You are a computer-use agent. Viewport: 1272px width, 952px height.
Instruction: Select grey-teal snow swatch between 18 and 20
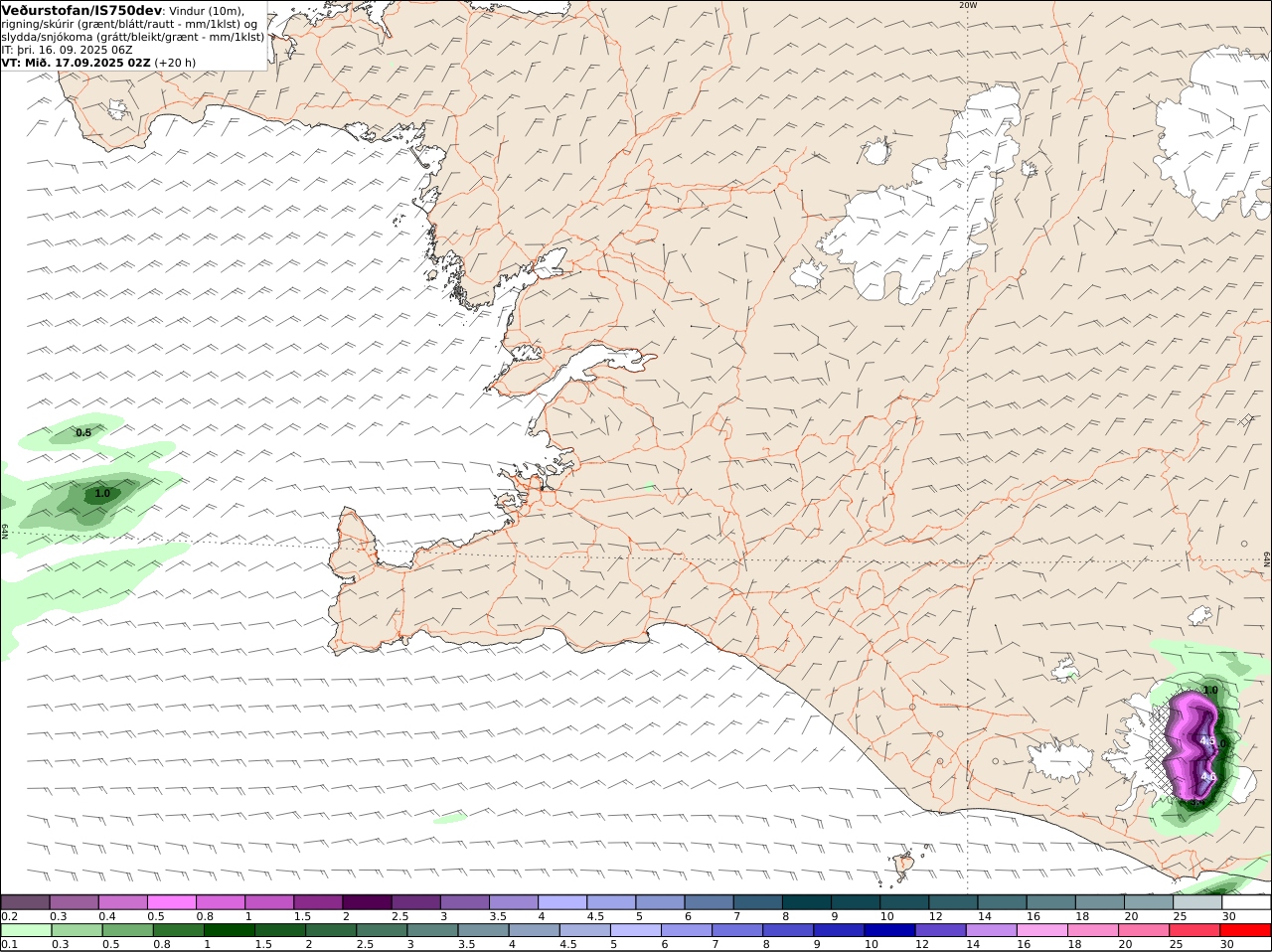click(1100, 902)
